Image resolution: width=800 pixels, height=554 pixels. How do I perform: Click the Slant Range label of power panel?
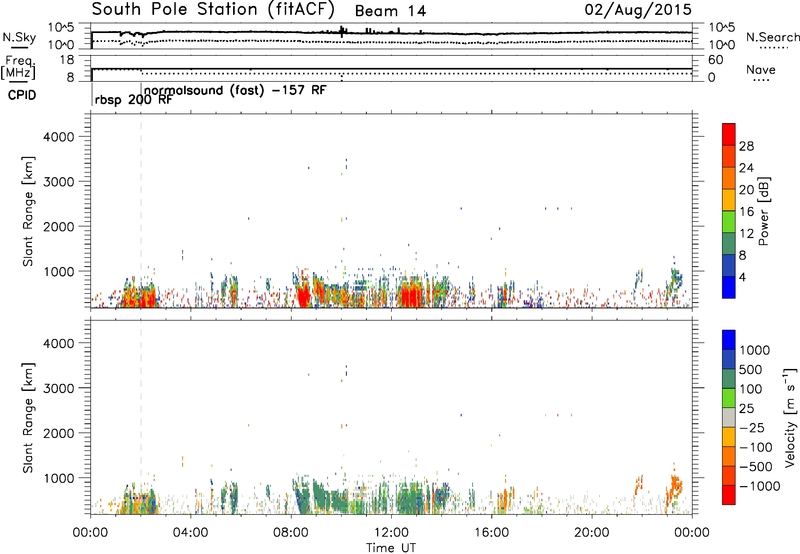point(28,211)
